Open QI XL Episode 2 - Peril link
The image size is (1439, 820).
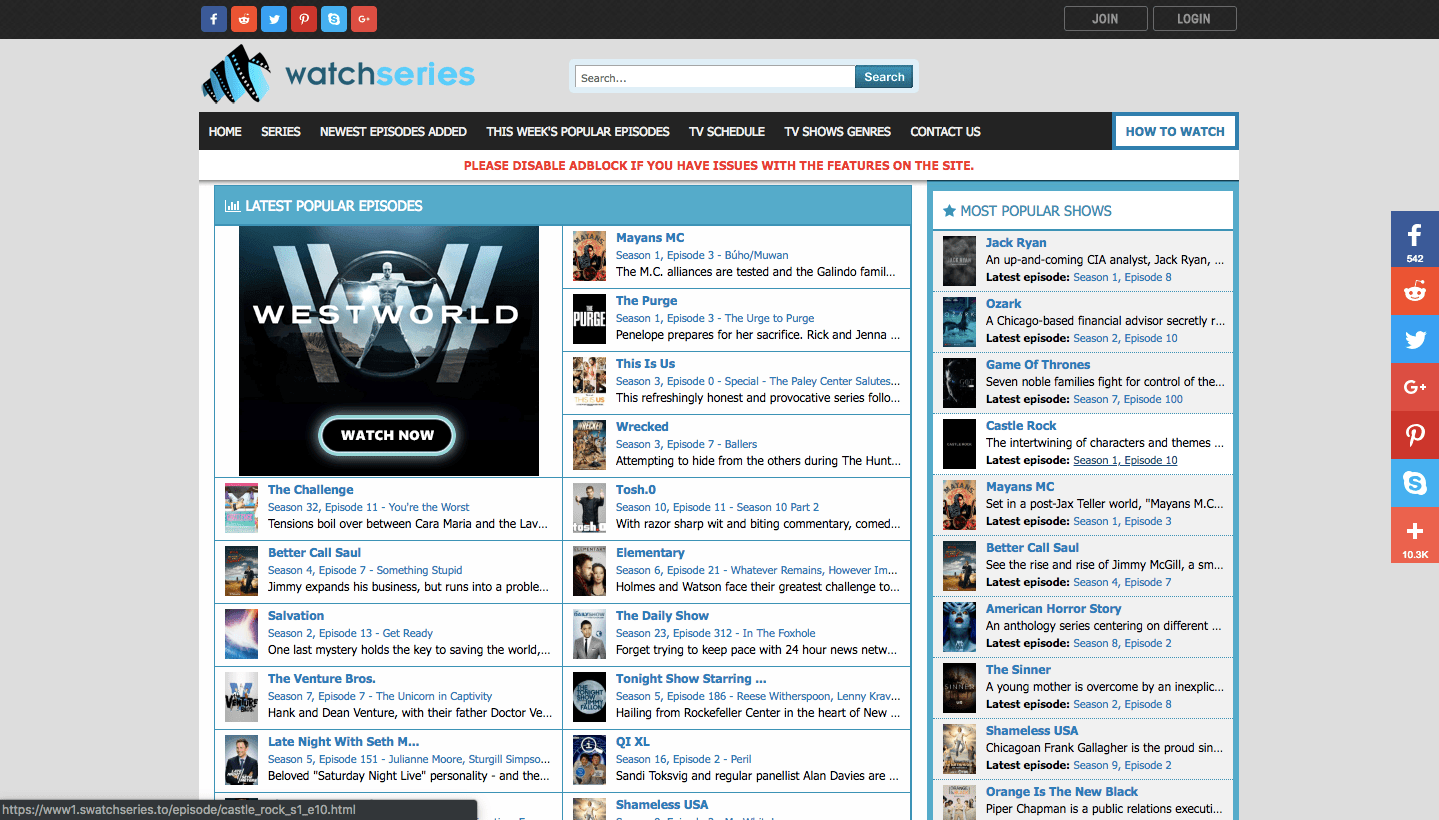[683, 759]
